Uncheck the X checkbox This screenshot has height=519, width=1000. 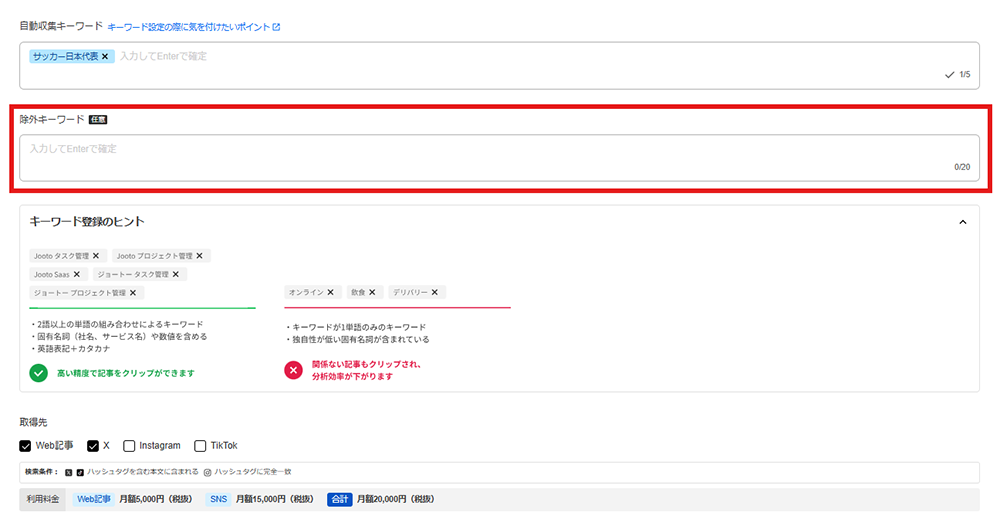[93, 446]
